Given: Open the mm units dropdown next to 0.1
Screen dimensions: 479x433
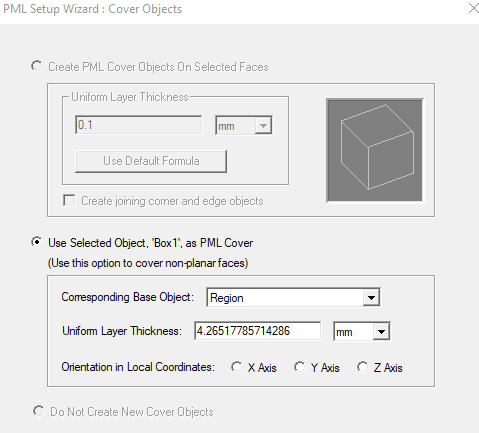Looking at the screenshot, I should 263,126.
